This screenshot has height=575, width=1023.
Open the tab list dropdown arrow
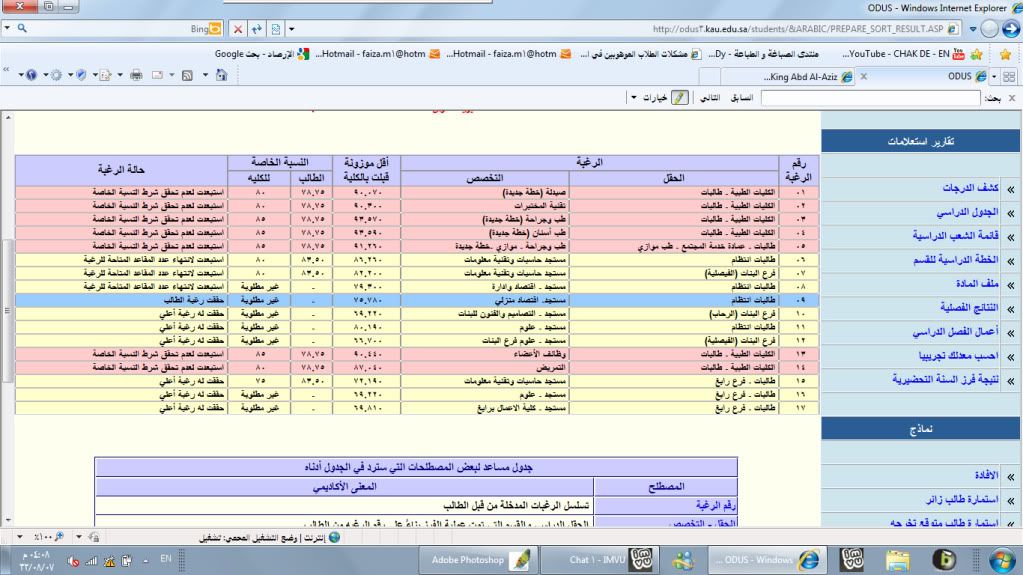pos(990,76)
